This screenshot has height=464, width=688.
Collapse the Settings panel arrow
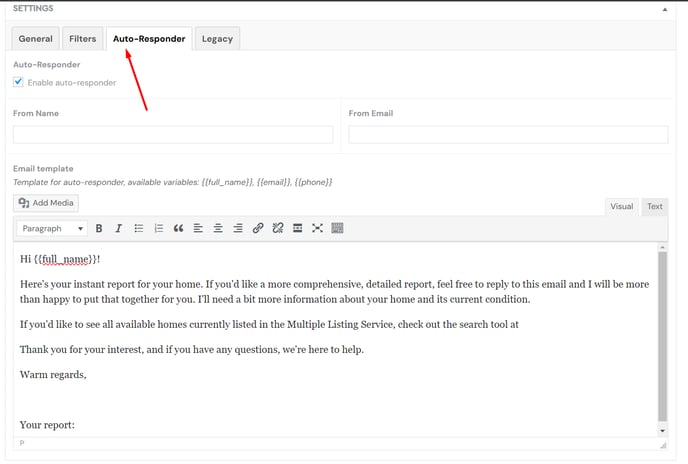(x=665, y=9)
